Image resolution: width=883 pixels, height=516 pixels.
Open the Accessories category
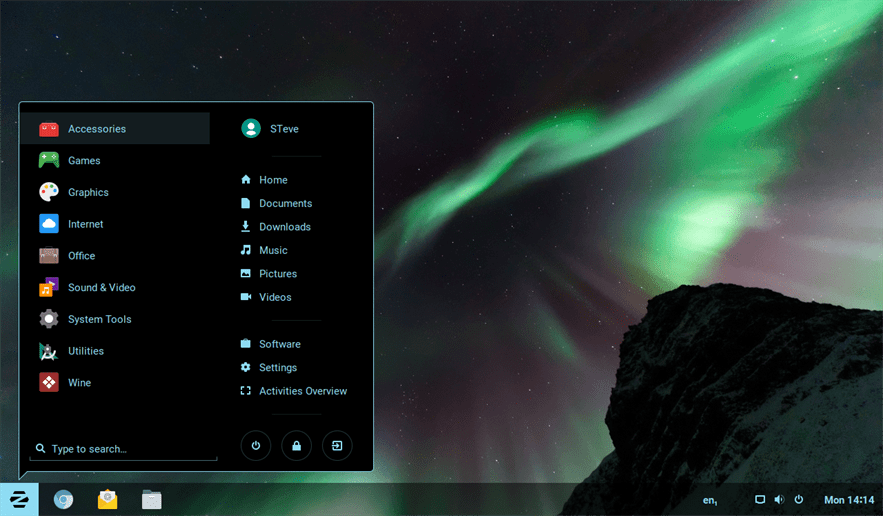[115, 128]
